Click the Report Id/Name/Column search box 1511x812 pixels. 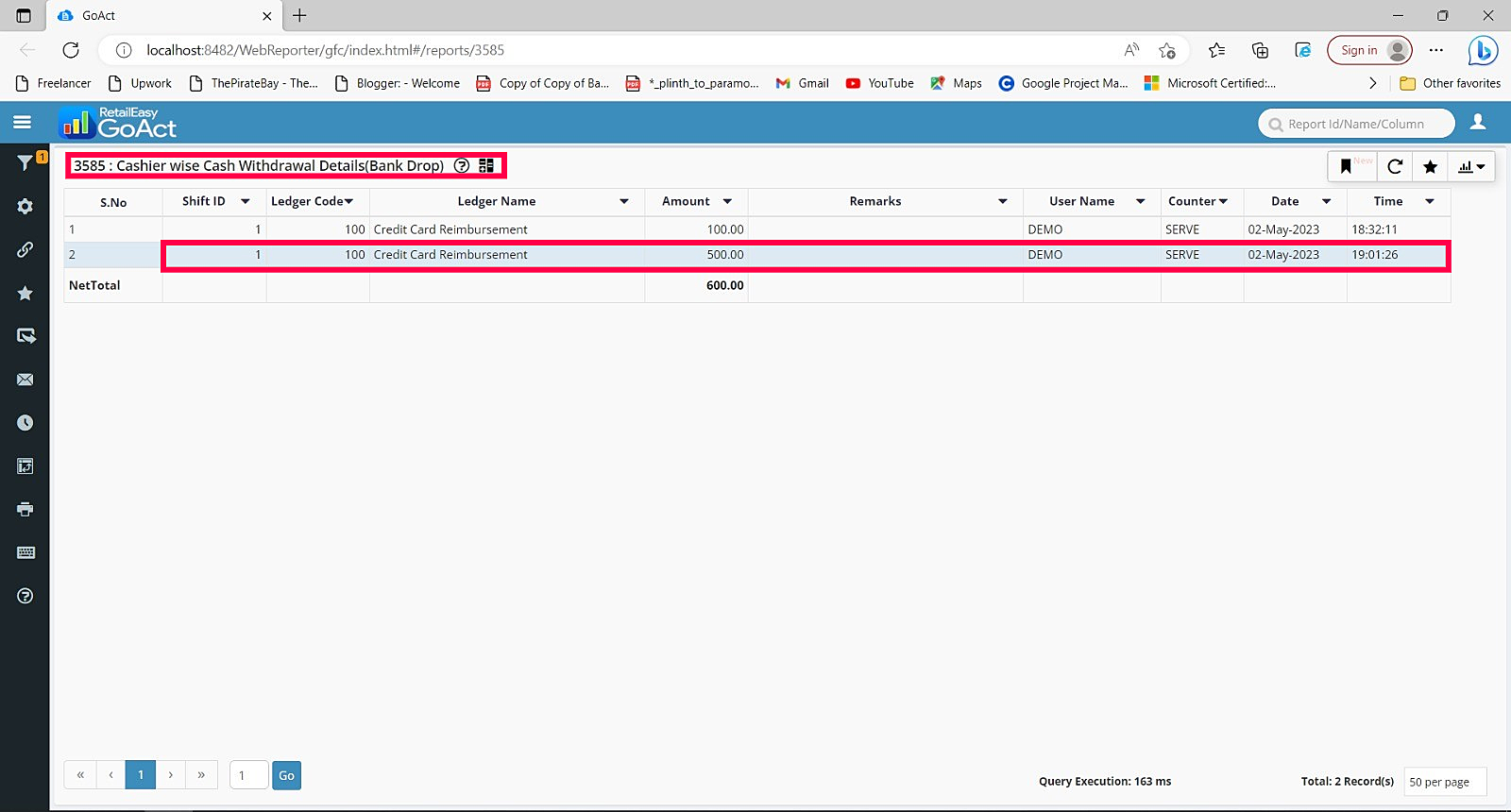point(1356,124)
